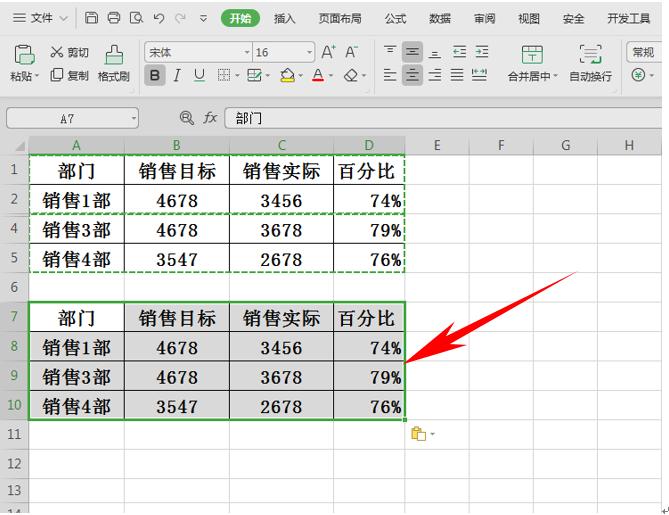The image size is (669, 515).
Task: Undo the last action
Action: pos(159,18)
